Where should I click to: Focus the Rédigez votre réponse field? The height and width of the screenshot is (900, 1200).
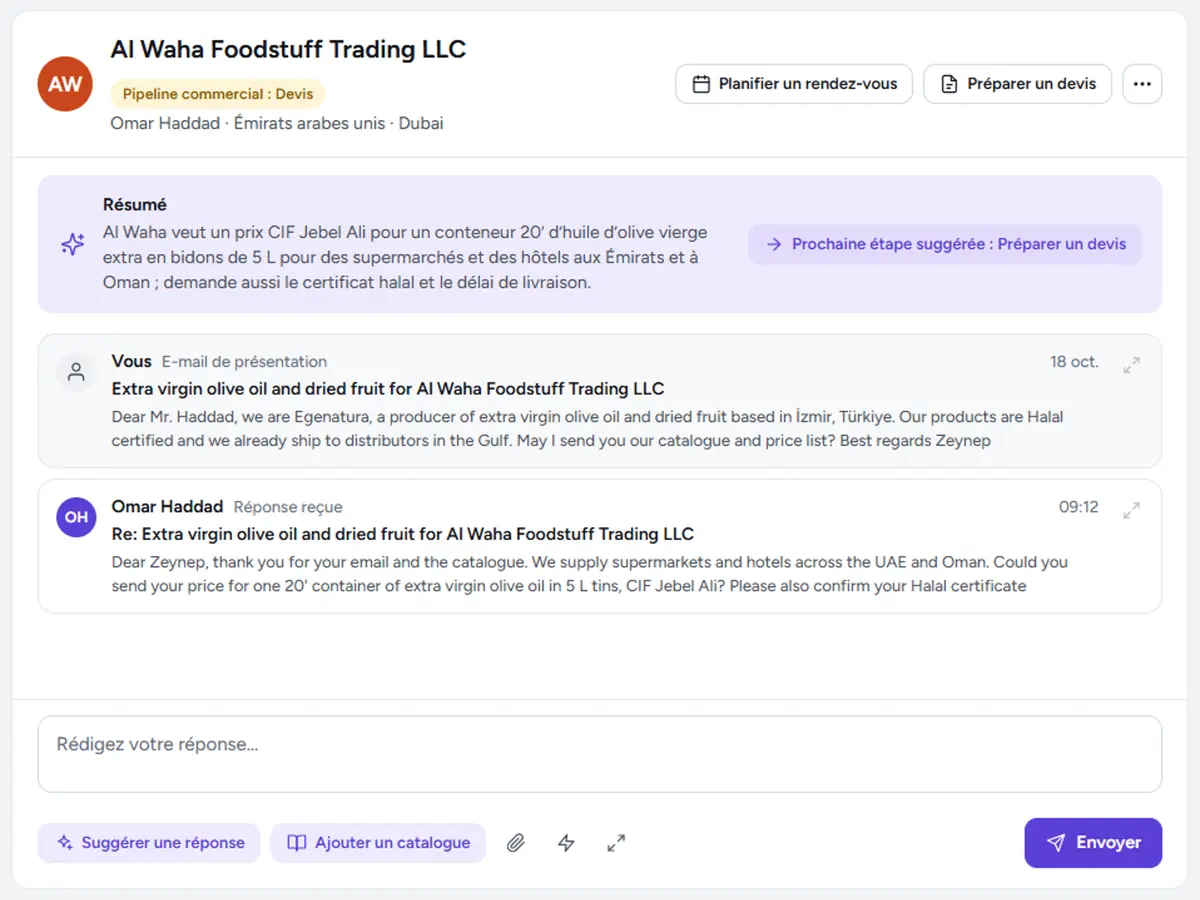600,754
